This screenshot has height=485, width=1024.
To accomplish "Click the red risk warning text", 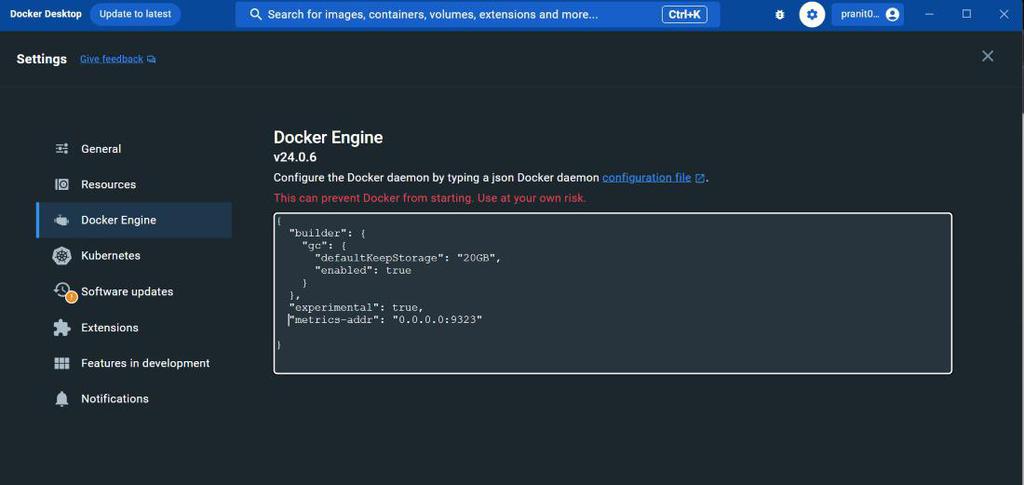I will pos(430,198).
